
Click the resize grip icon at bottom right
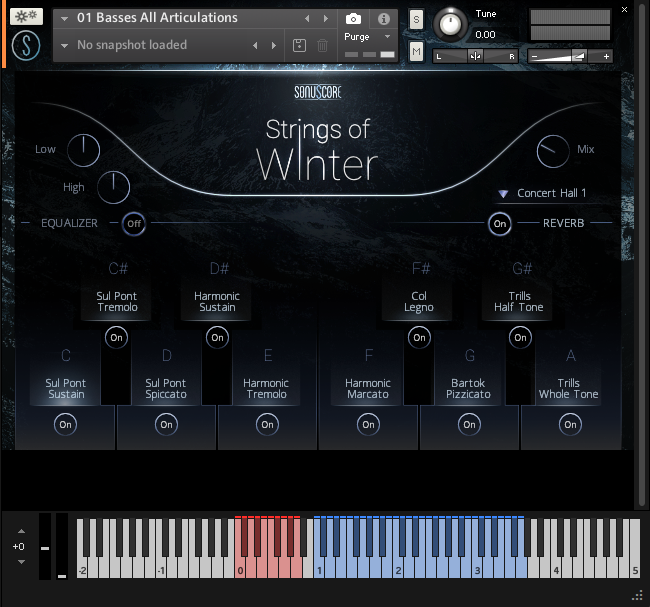pyautogui.click(x=637, y=597)
